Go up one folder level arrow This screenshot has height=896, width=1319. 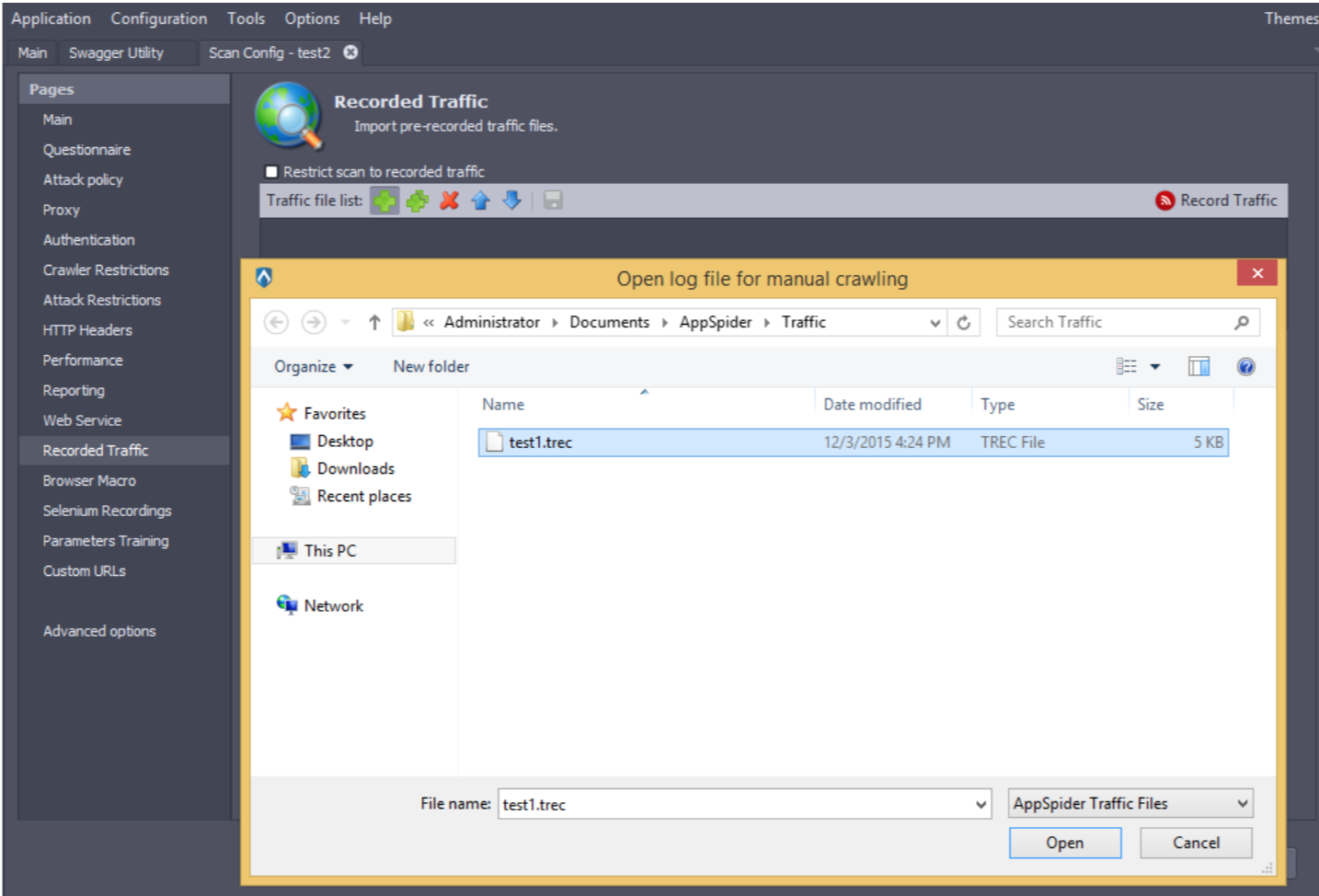pyautogui.click(x=374, y=322)
